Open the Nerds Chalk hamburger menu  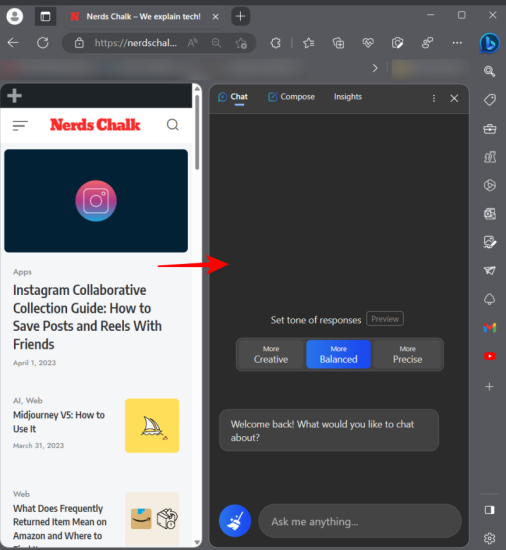[20, 125]
